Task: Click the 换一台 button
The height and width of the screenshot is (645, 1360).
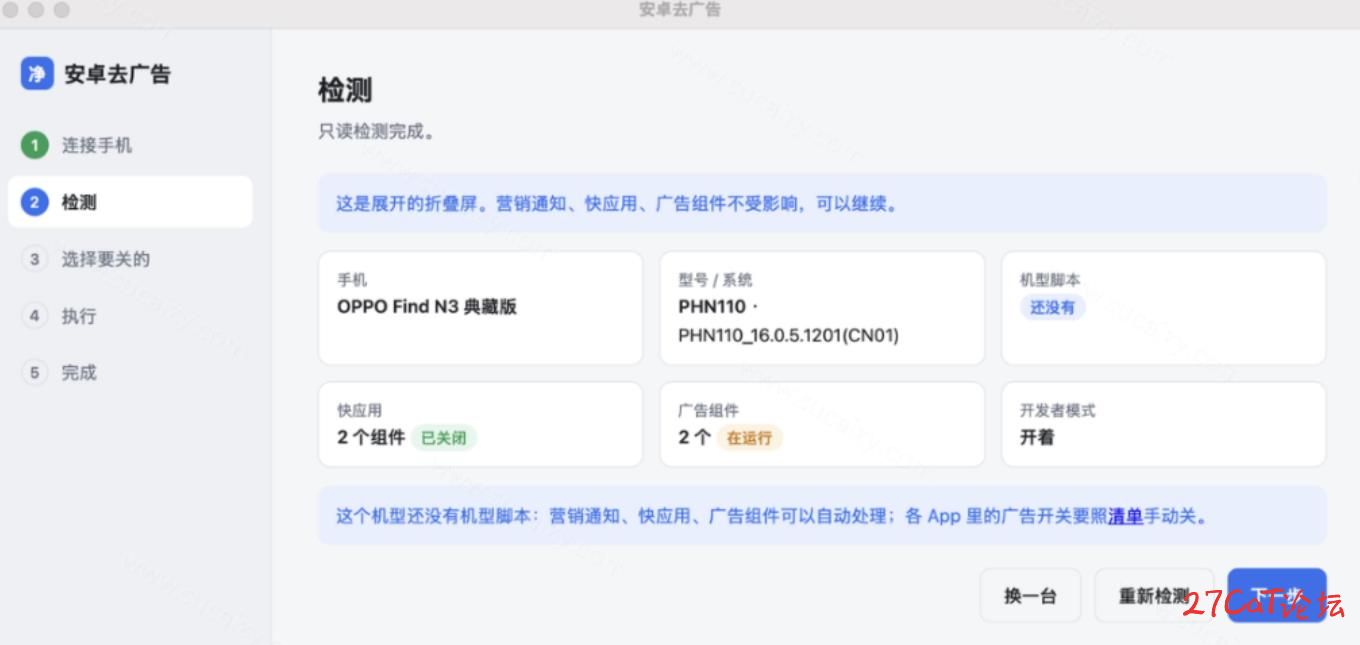Action: point(1030,596)
